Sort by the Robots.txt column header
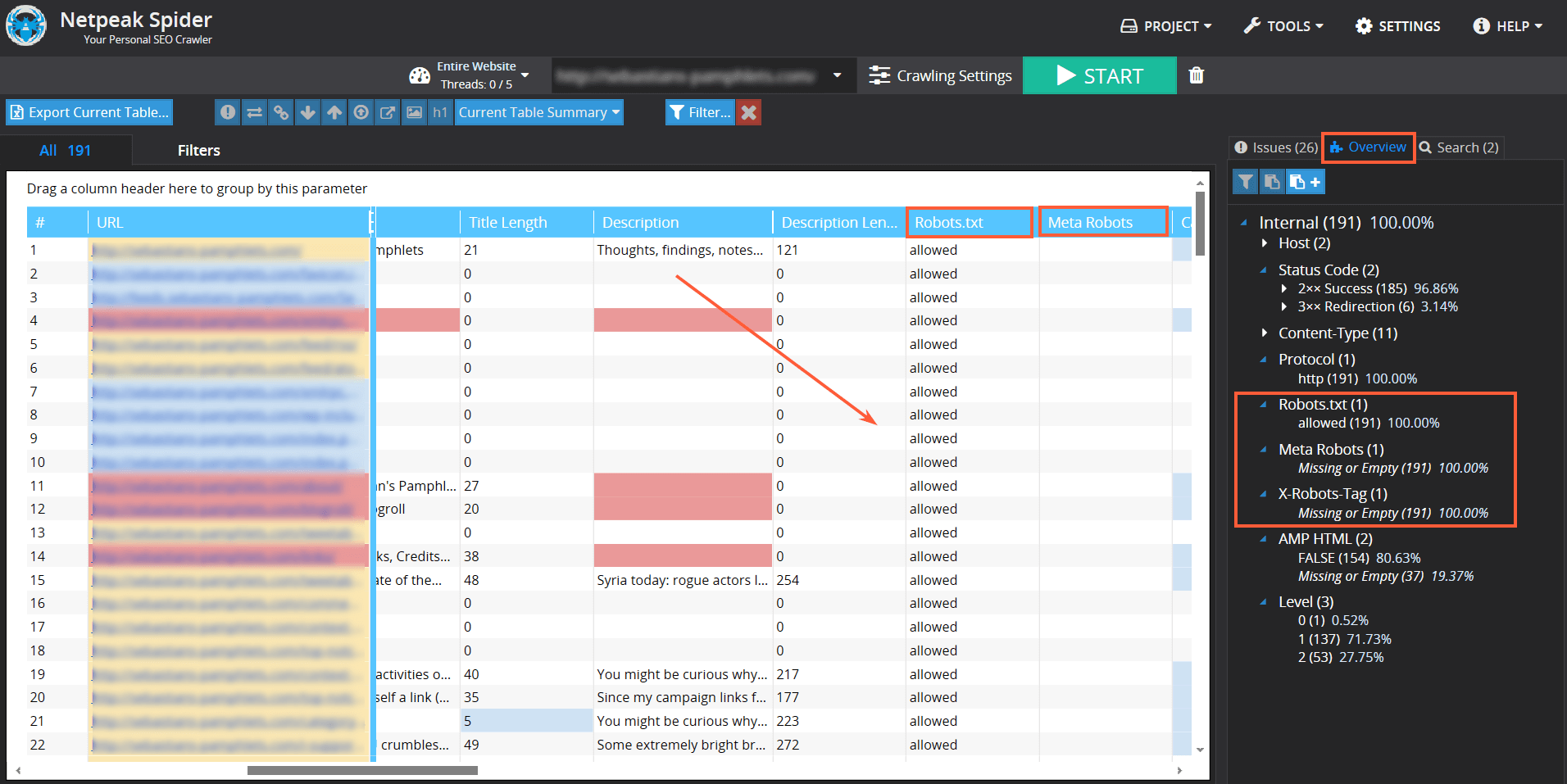This screenshot has width=1567, height=784. click(970, 222)
